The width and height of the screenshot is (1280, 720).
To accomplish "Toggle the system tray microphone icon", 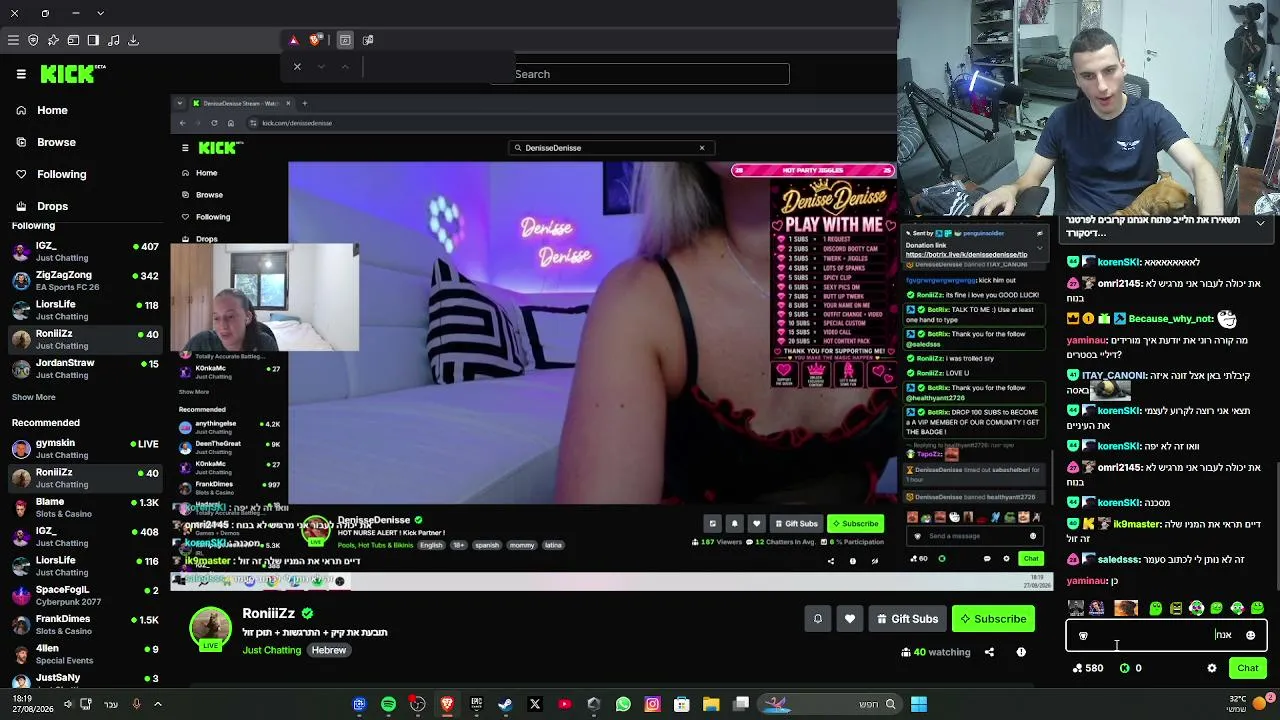I will pyautogui.click(x=137, y=704).
